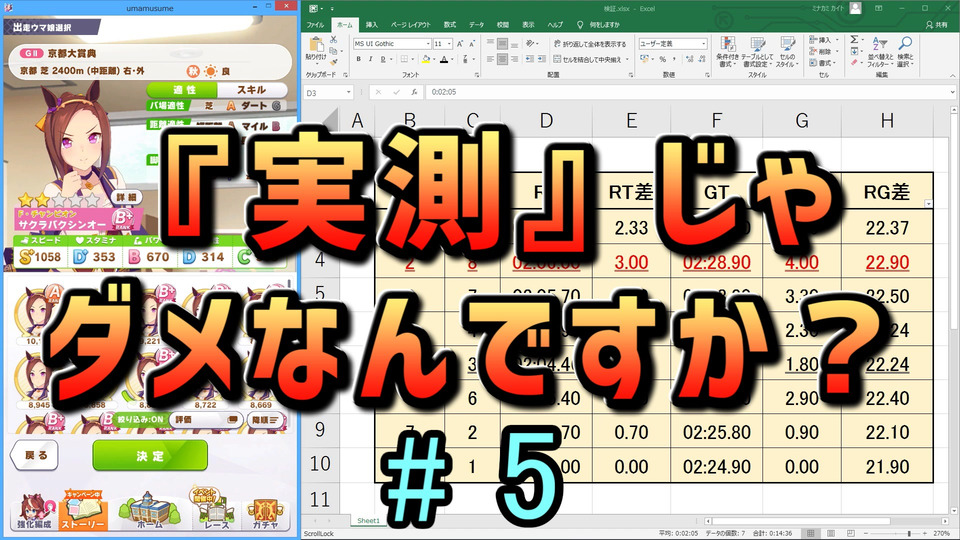
Task: Click the 詳細 details button in game
Action: coord(127,197)
